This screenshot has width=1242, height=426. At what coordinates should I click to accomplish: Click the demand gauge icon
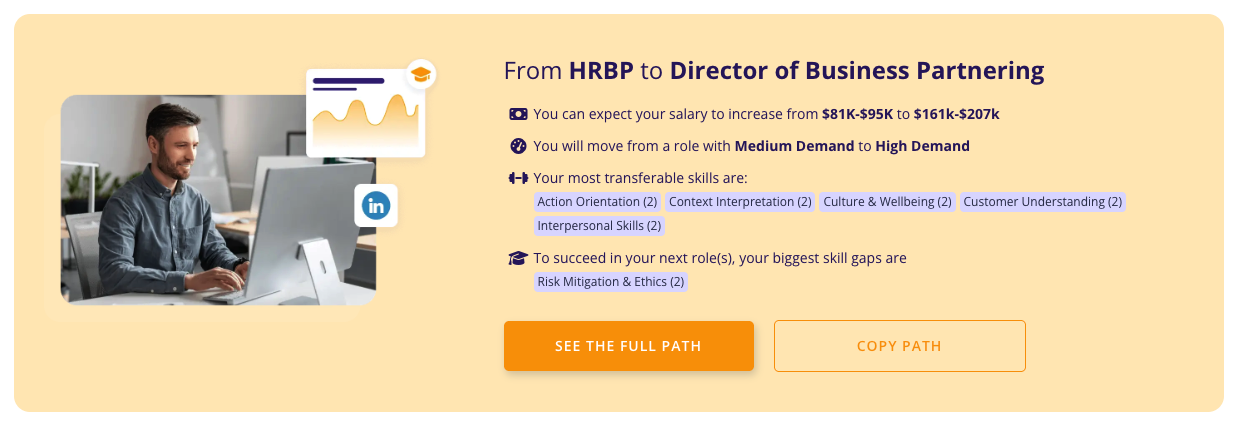click(517, 146)
